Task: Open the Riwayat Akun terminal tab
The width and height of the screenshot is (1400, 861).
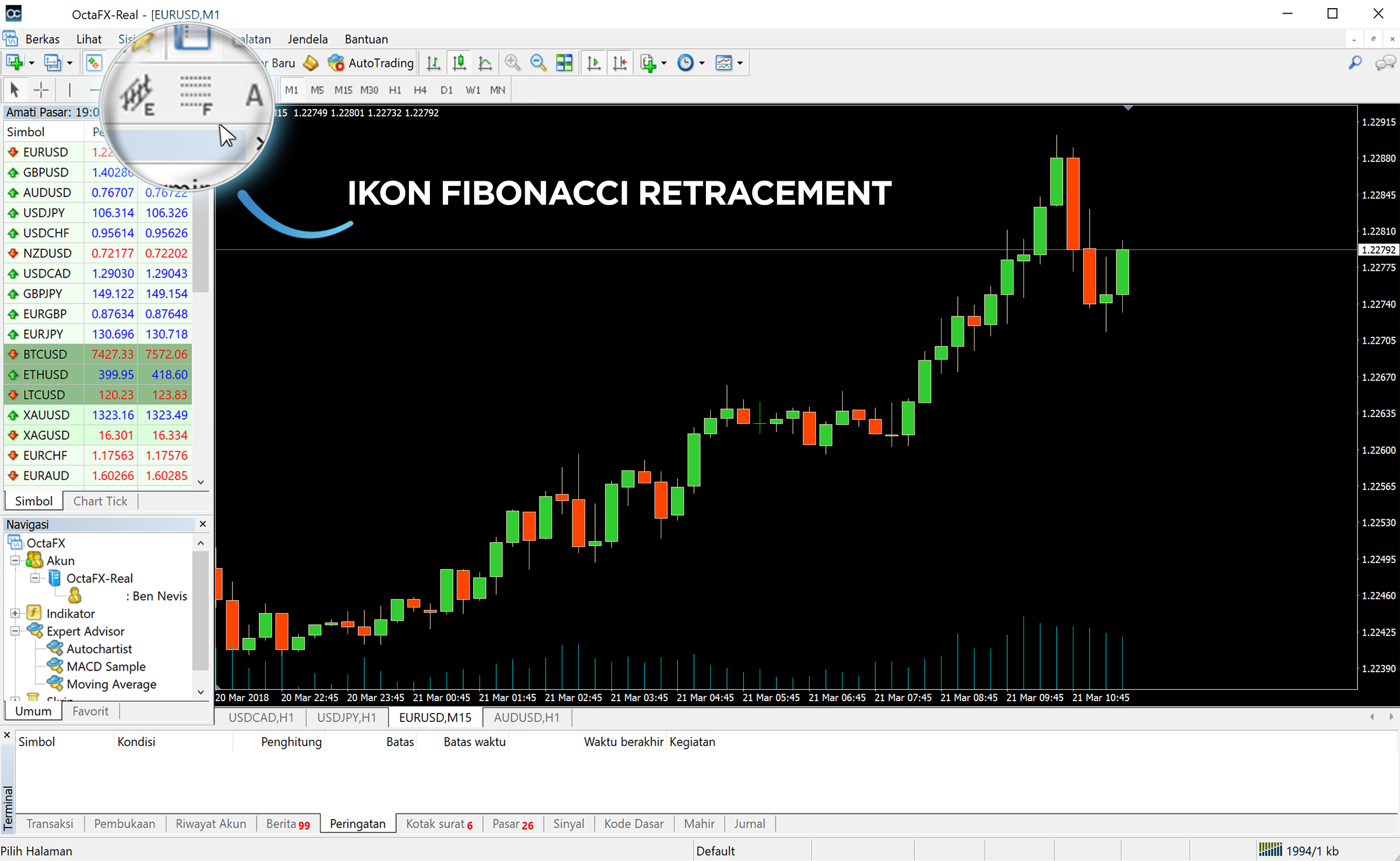Action: point(211,823)
